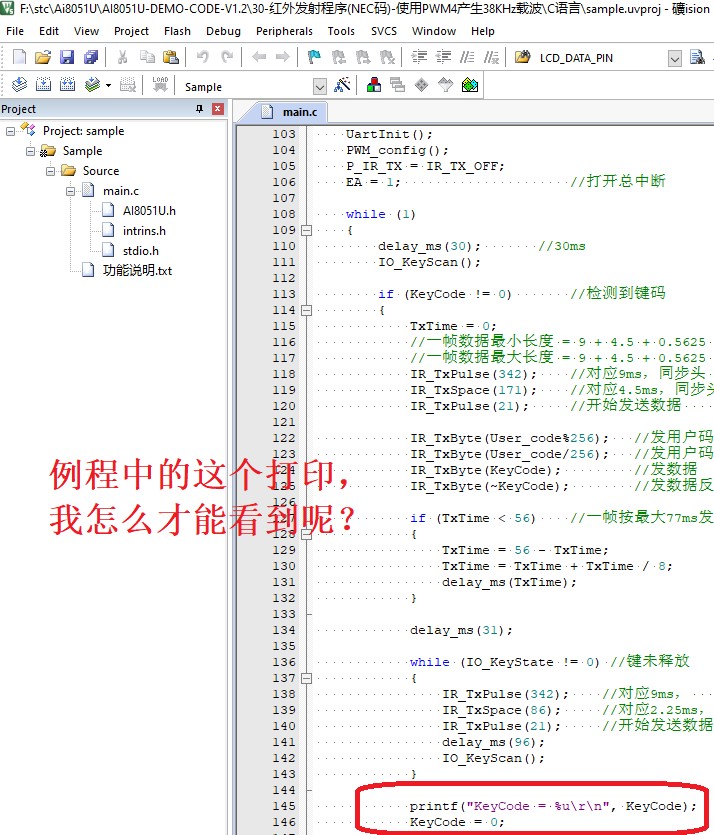Click the Navigate Backward arrow

pyautogui.click(x=259, y=58)
